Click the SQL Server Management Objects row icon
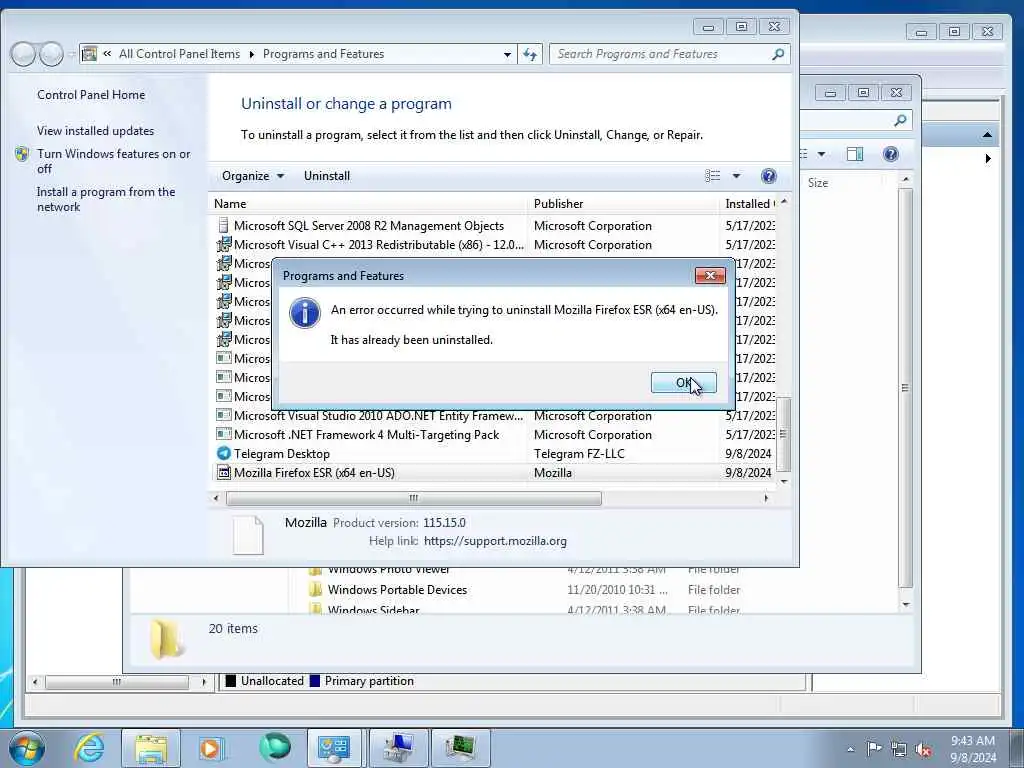The image size is (1024, 768). (223, 225)
